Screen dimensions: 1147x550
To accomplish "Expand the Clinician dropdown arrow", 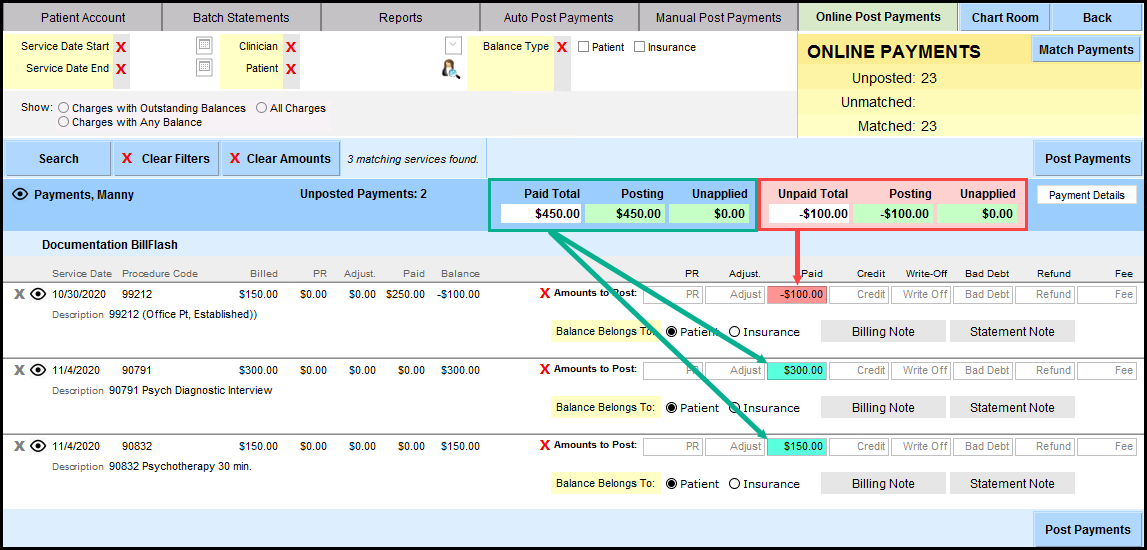I will coord(453,45).
